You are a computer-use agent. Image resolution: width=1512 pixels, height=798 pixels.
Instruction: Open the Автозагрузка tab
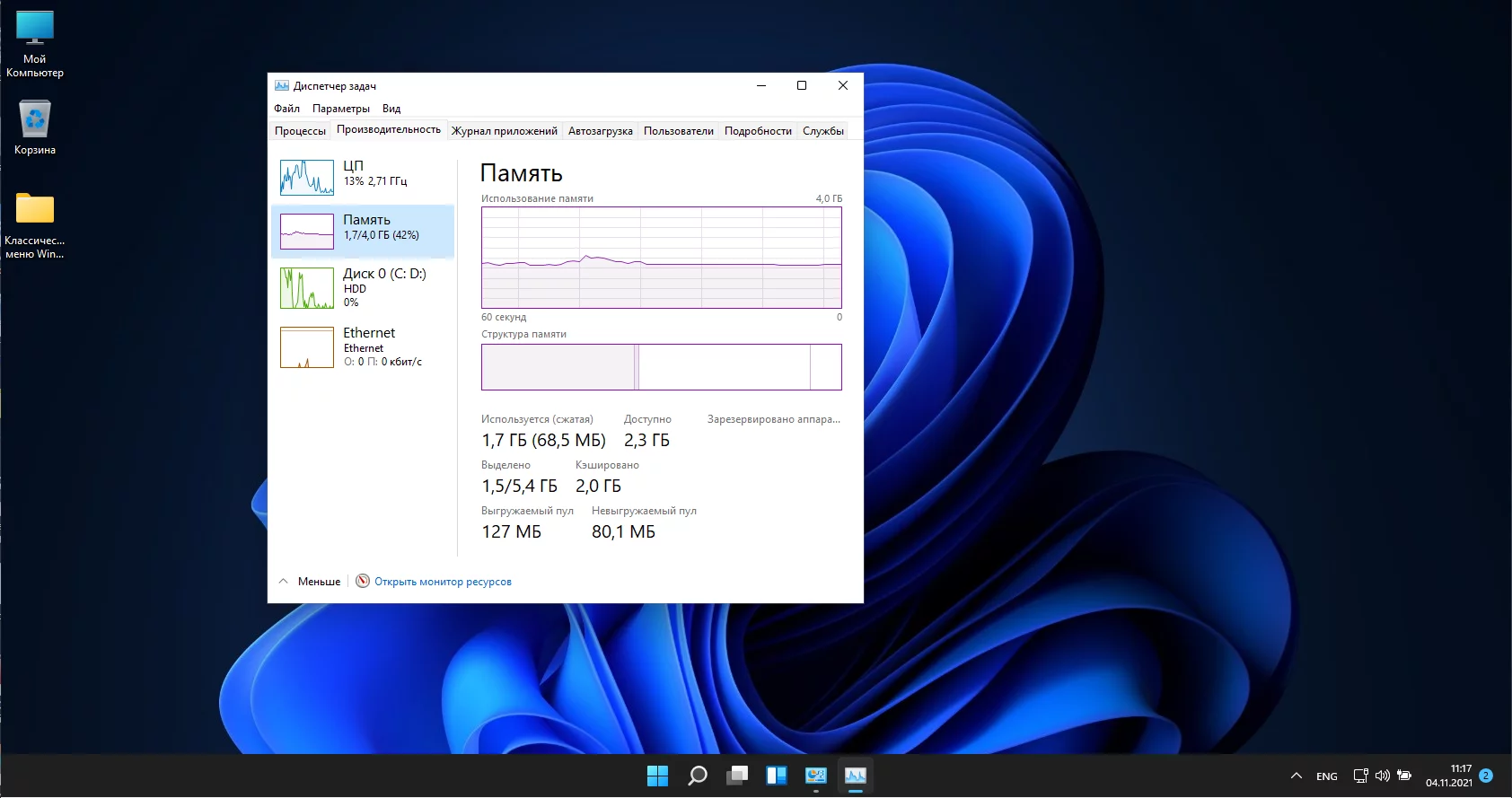tap(600, 131)
